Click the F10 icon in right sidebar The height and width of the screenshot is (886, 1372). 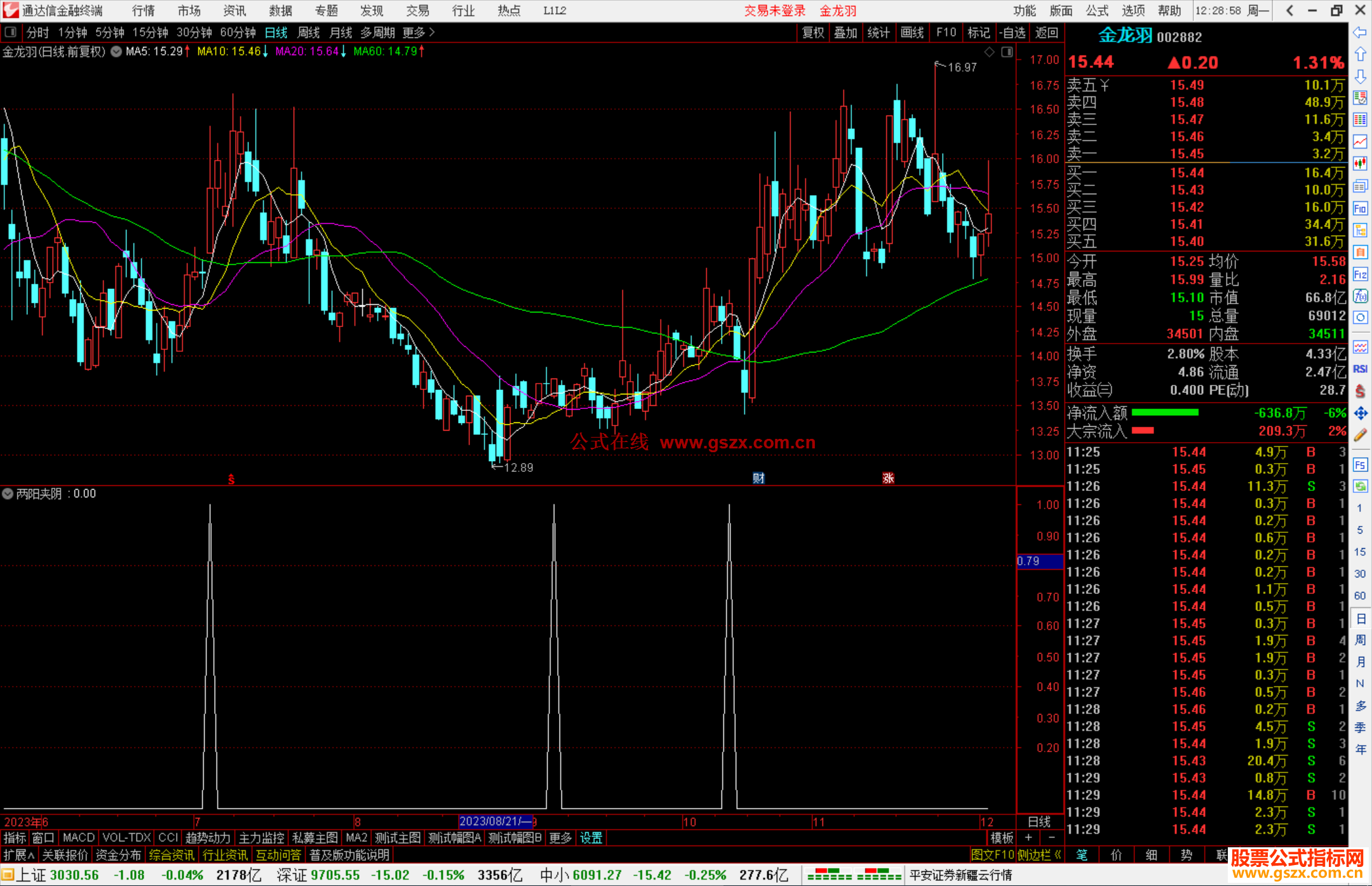point(1360,208)
